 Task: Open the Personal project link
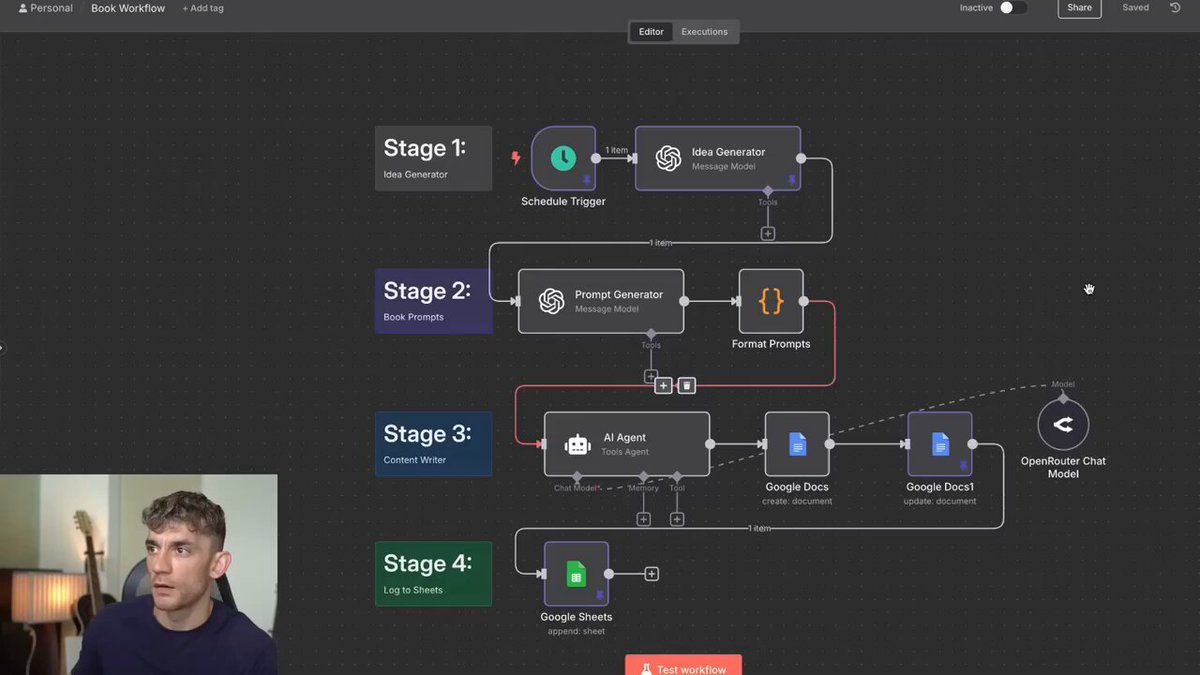(x=46, y=8)
